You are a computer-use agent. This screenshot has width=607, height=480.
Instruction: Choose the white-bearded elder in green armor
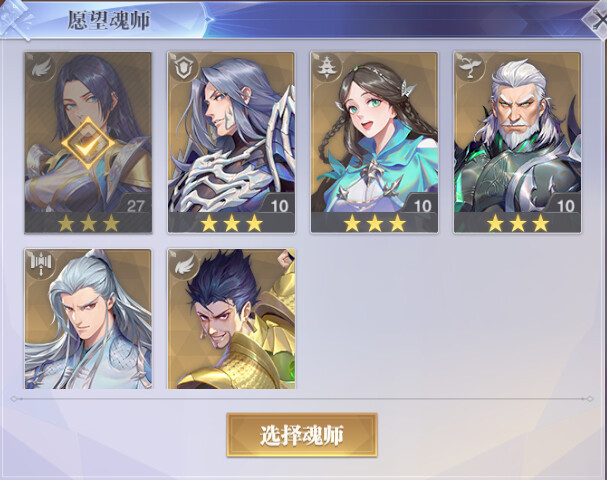[518, 143]
